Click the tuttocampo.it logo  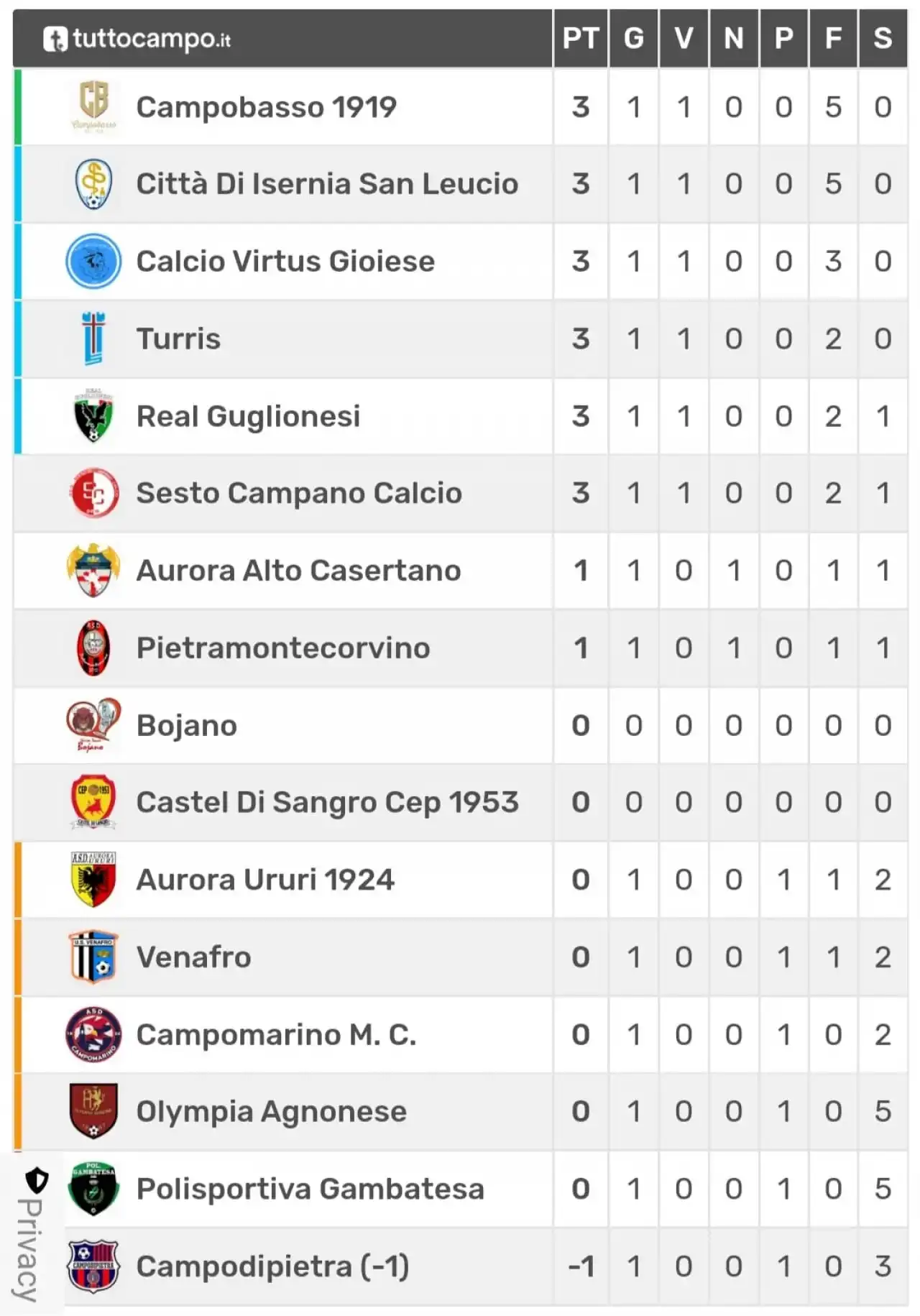coord(137,38)
